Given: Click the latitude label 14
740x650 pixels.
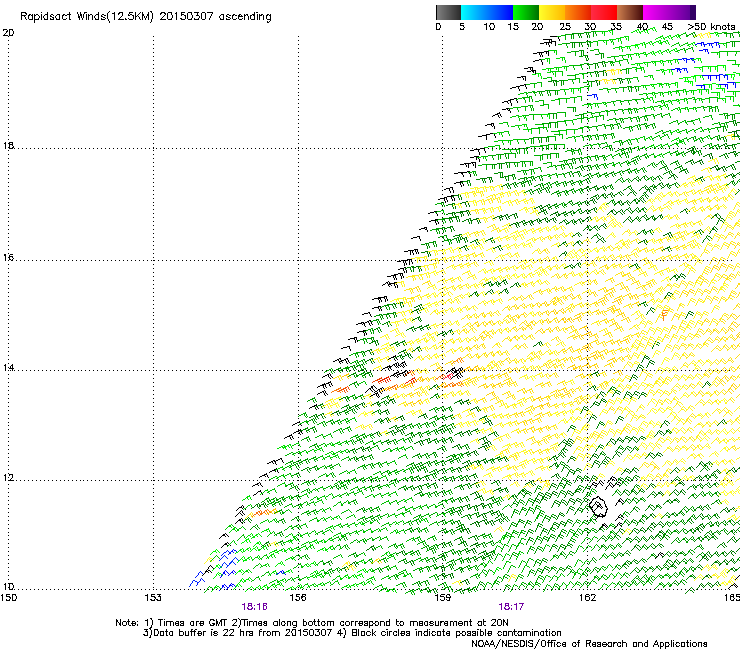Looking at the screenshot, I should click(8, 368).
